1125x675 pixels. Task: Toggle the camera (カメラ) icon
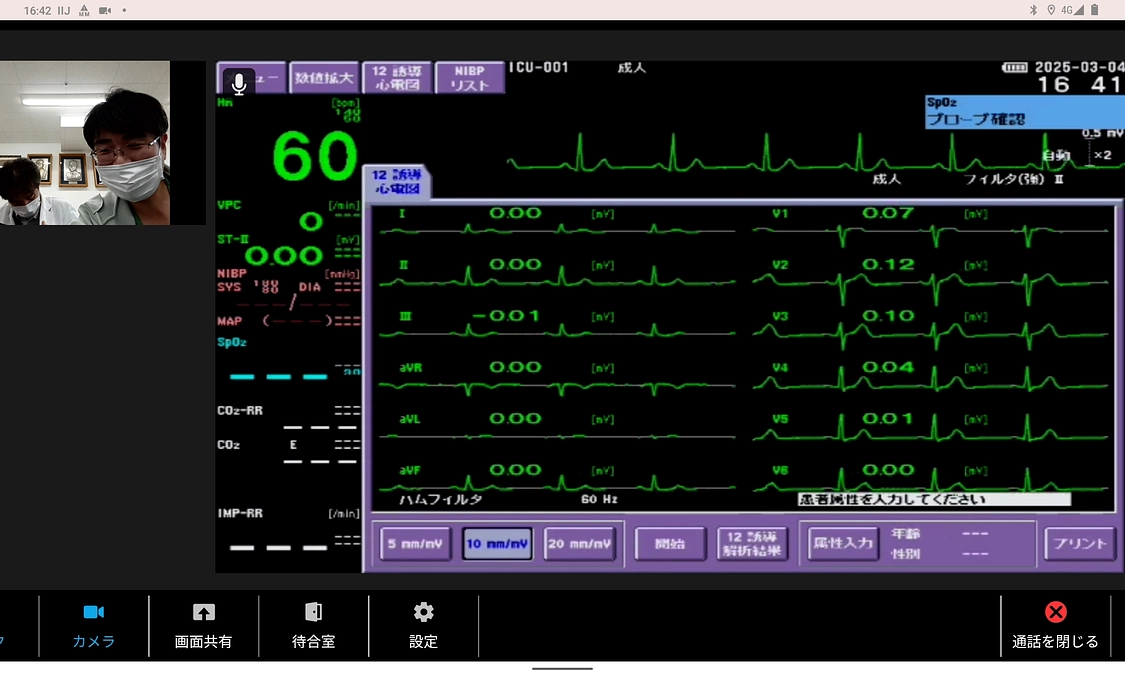click(93, 625)
